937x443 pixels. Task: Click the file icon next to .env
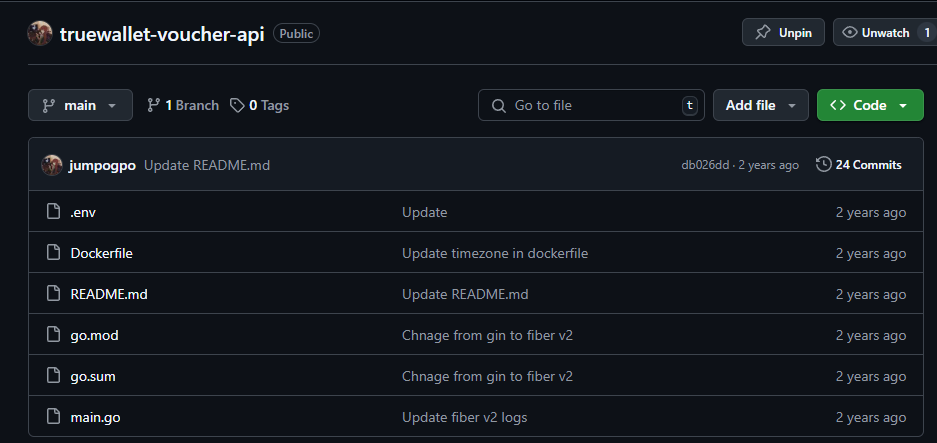(54, 212)
